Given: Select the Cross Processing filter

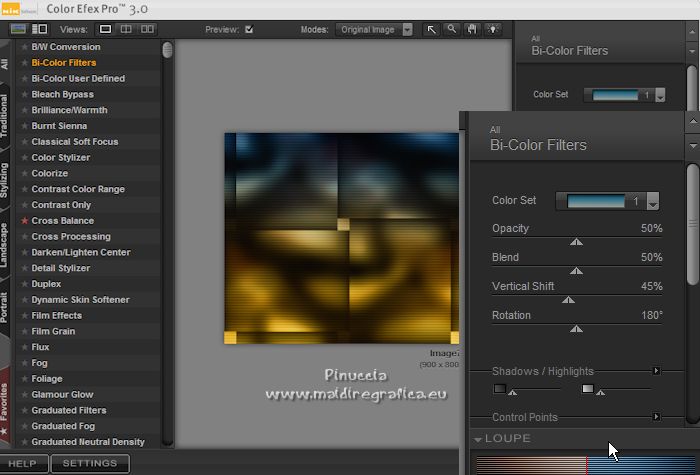Looking at the screenshot, I should (x=71, y=237).
